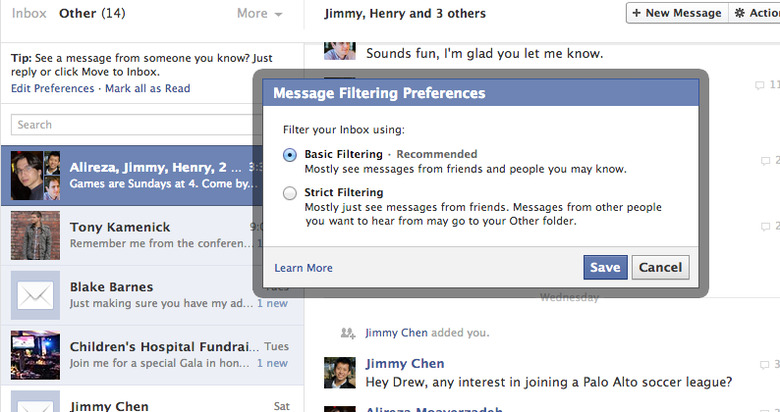Click the Save button in the dialog
Image resolution: width=780 pixels, height=412 pixels.
[x=605, y=267]
